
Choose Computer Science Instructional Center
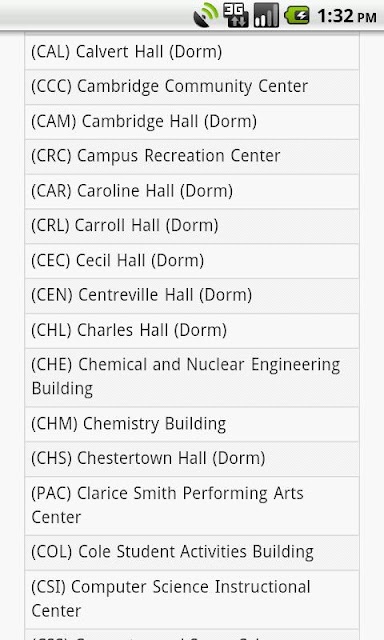192,599
